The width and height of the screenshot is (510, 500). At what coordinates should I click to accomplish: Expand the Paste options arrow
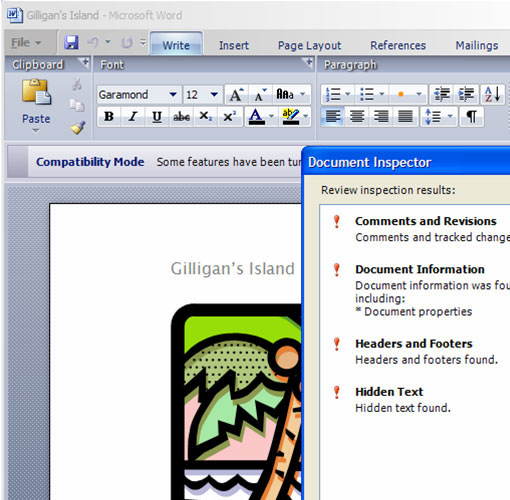pos(36,131)
